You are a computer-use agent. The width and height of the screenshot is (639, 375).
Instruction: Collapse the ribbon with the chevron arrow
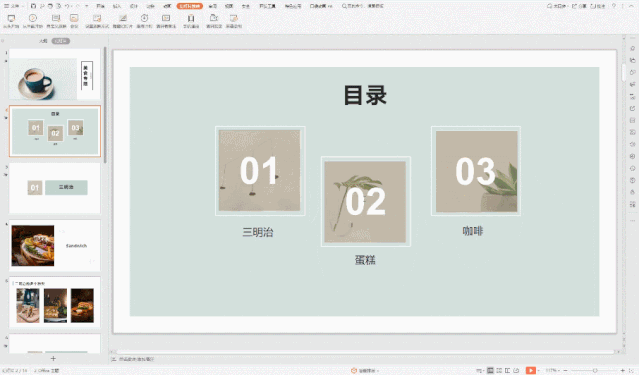[x=632, y=6]
